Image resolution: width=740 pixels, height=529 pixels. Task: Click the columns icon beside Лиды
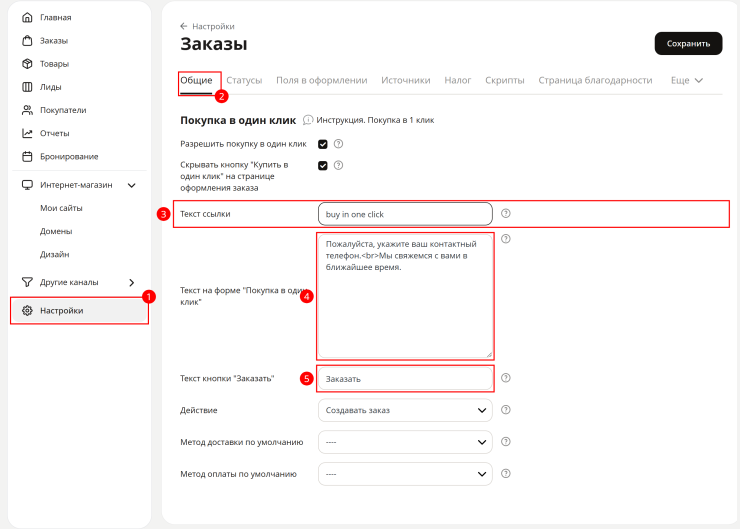pos(27,87)
